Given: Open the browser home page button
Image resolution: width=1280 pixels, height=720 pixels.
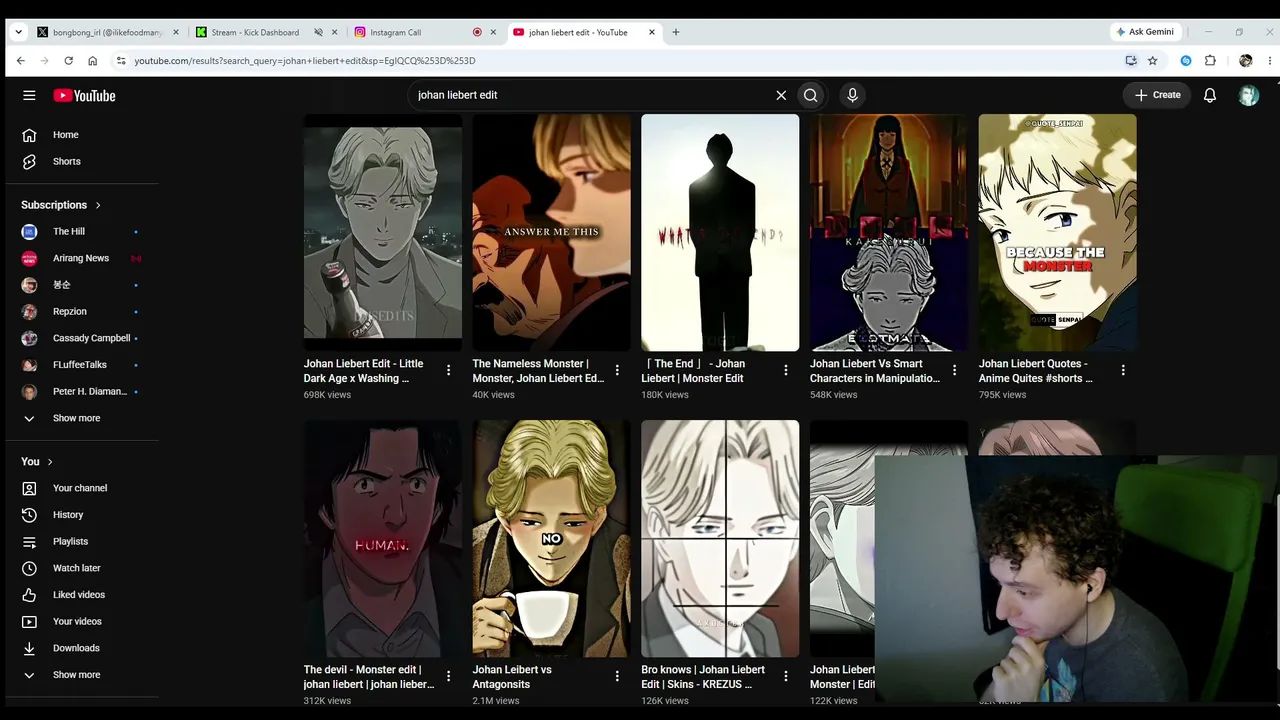Looking at the screenshot, I should [92, 61].
